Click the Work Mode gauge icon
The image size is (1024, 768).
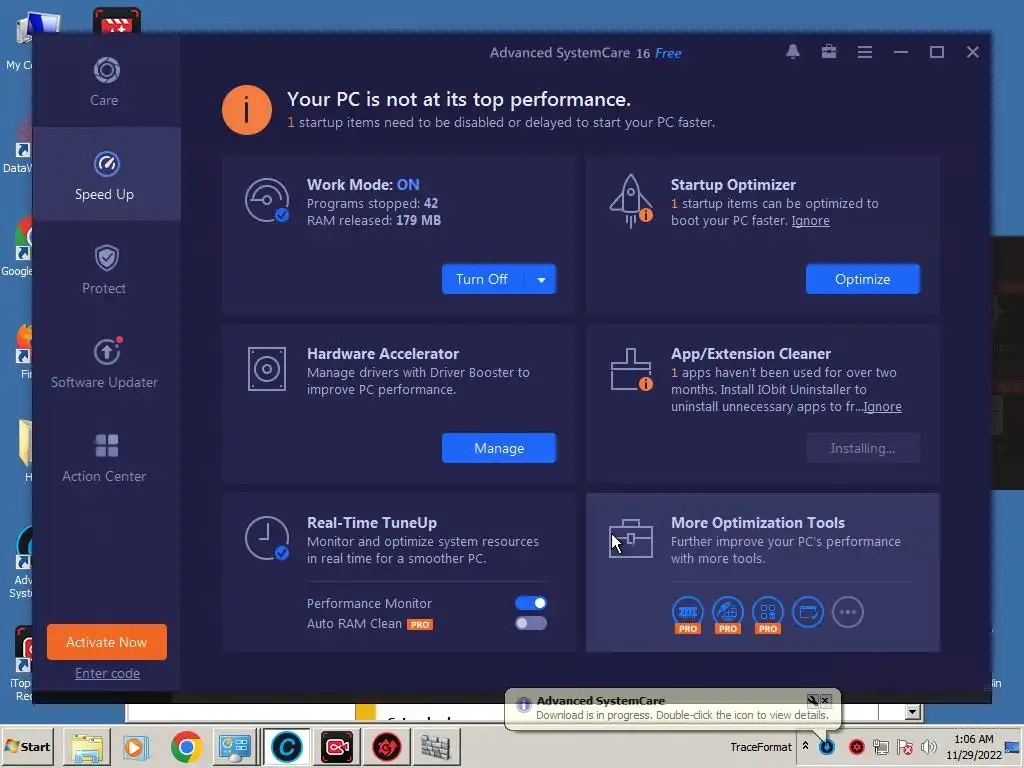click(267, 200)
